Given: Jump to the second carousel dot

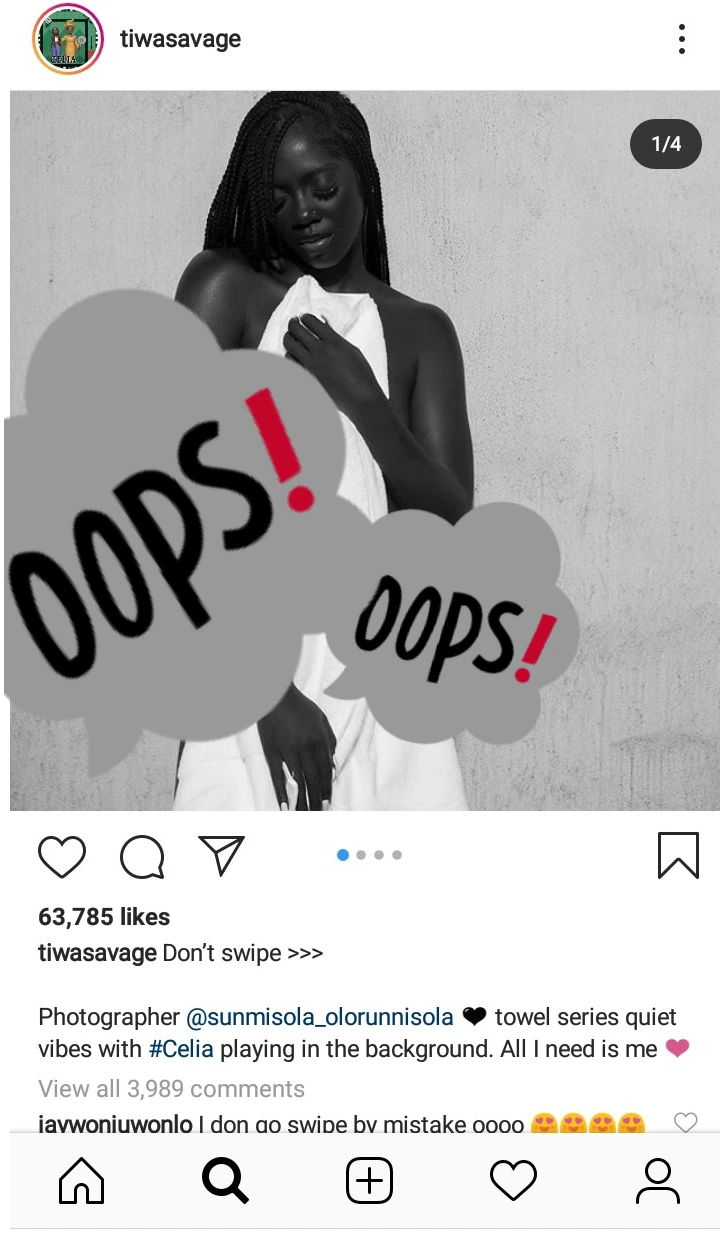Looking at the screenshot, I should pos(361,855).
